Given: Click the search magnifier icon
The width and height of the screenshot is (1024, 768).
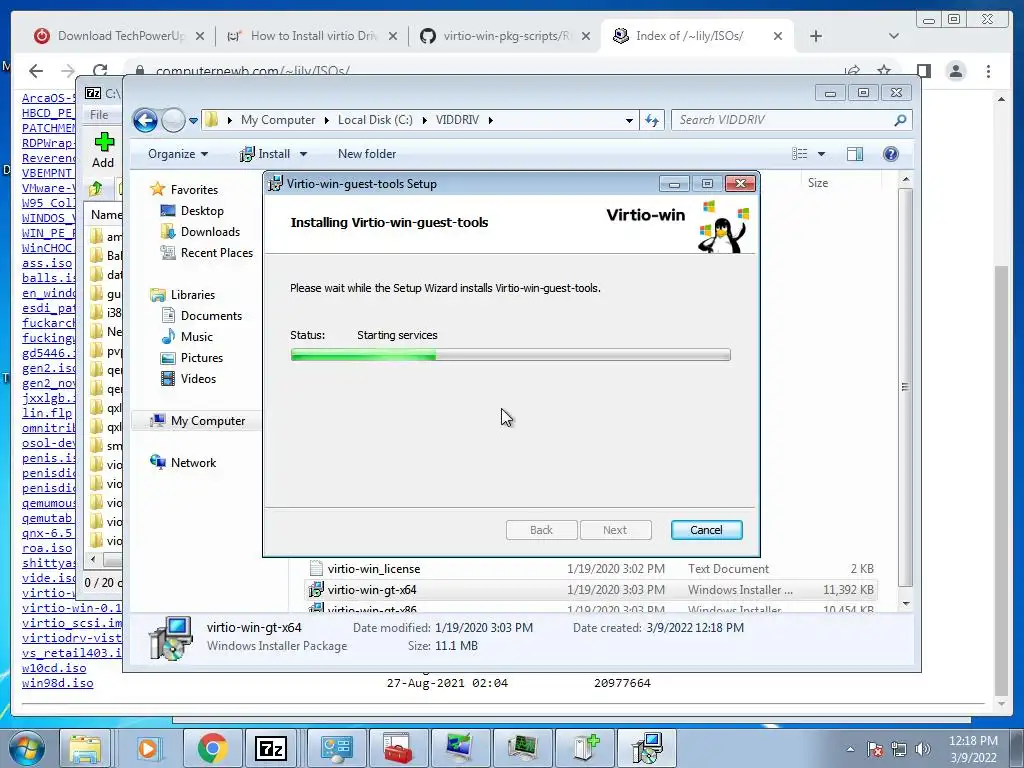Looking at the screenshot, I should [900, 120].
